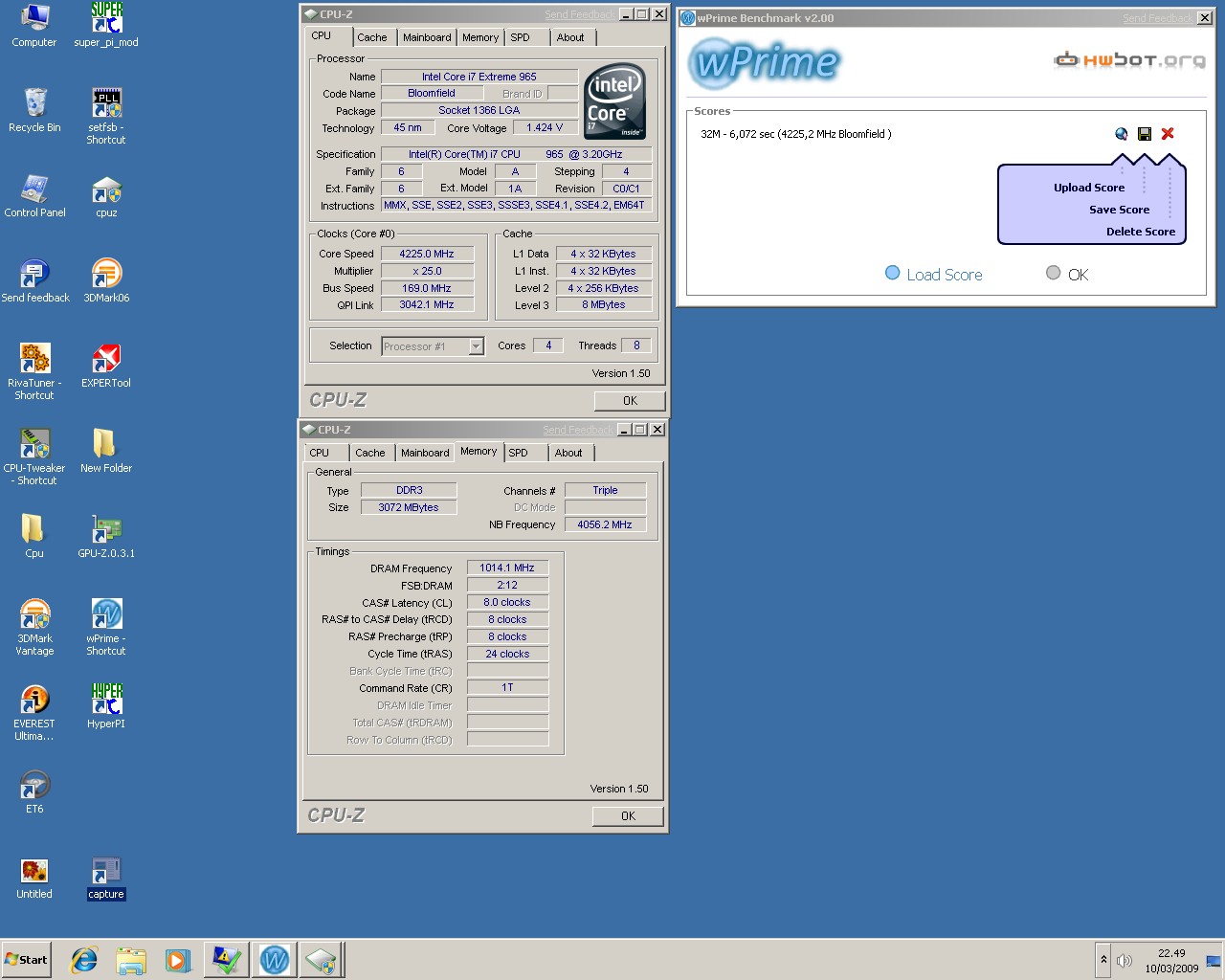The width and height of the screenshot is (1225, 980).
Task: Open Control Panel desktop icon
Action: [34, 196]
